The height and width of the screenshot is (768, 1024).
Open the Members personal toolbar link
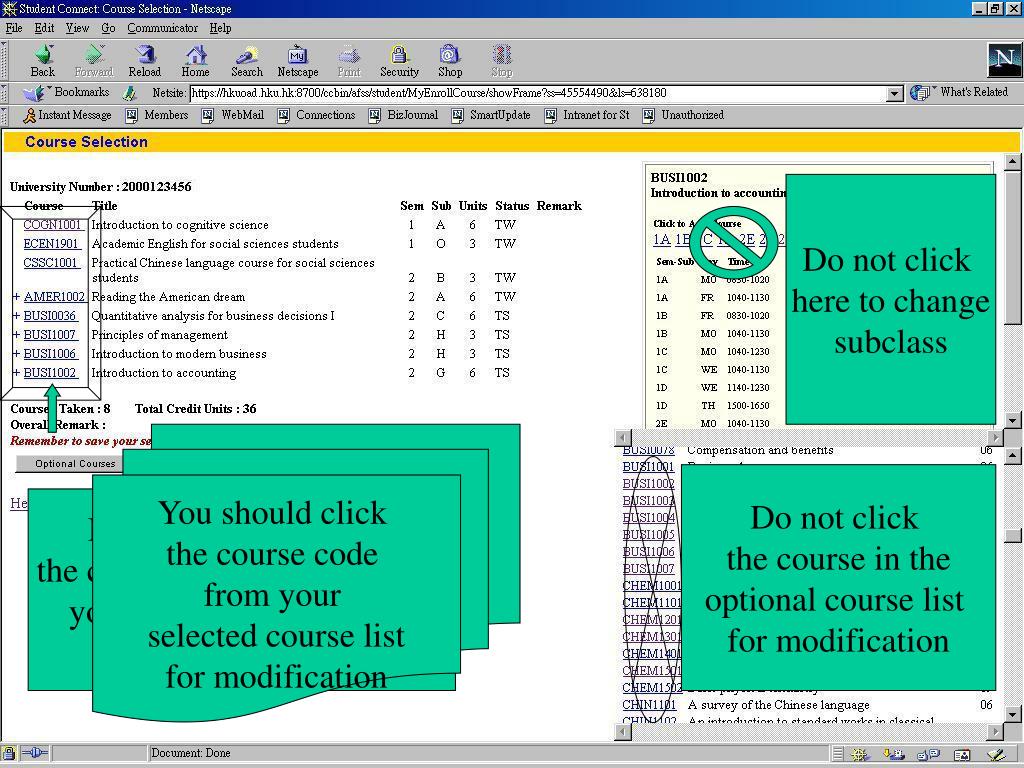click(x=157, y=115)
